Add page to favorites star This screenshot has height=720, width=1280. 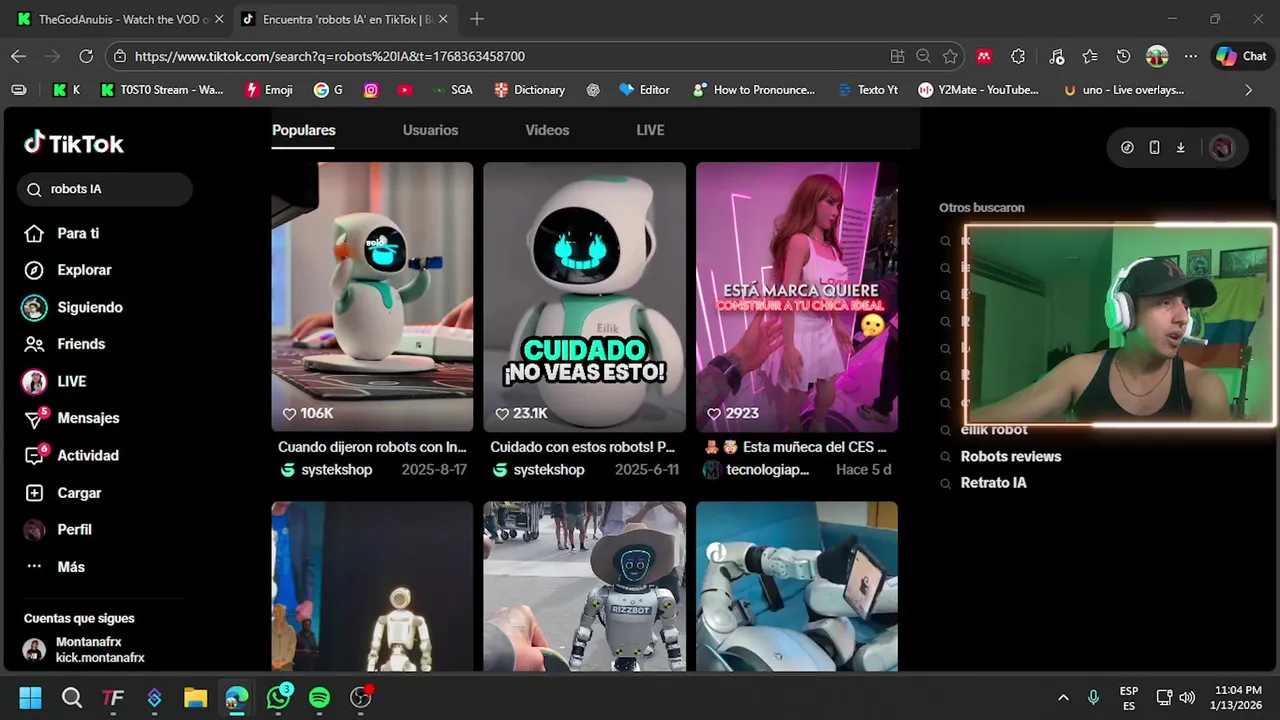(x=950, y=57)
